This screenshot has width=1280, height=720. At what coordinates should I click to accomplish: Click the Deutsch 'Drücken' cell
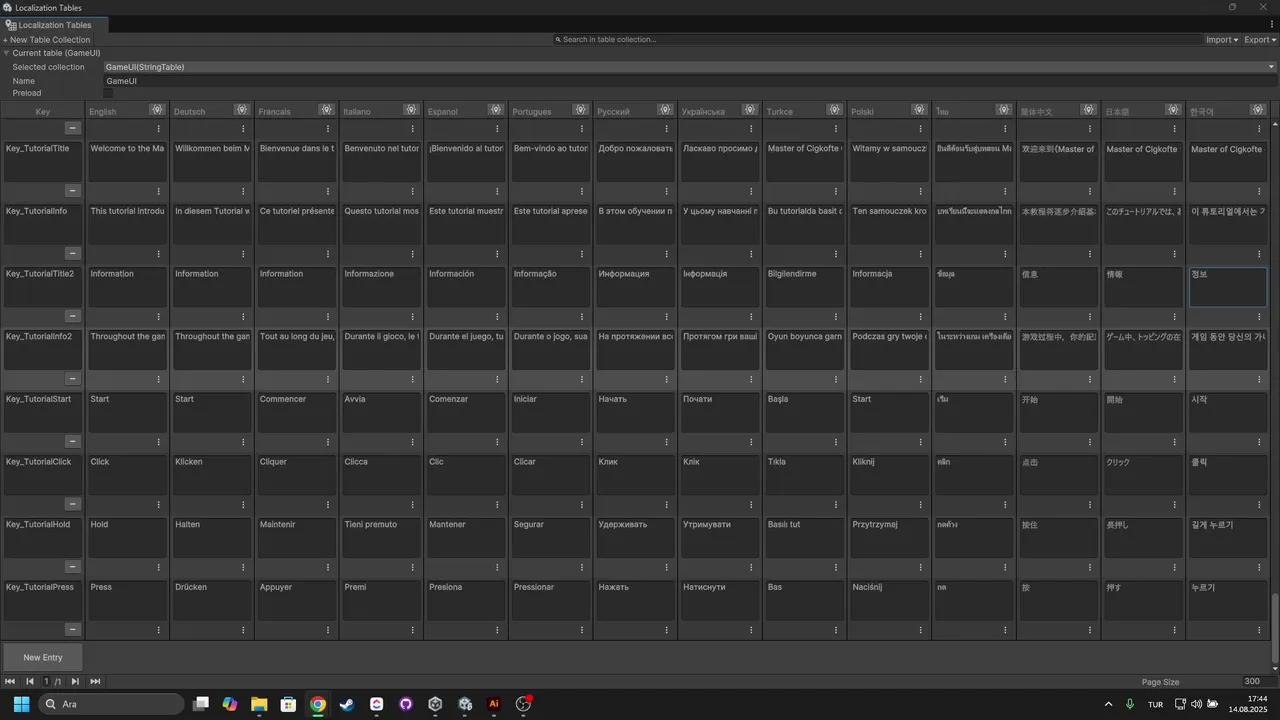(212, 600)
